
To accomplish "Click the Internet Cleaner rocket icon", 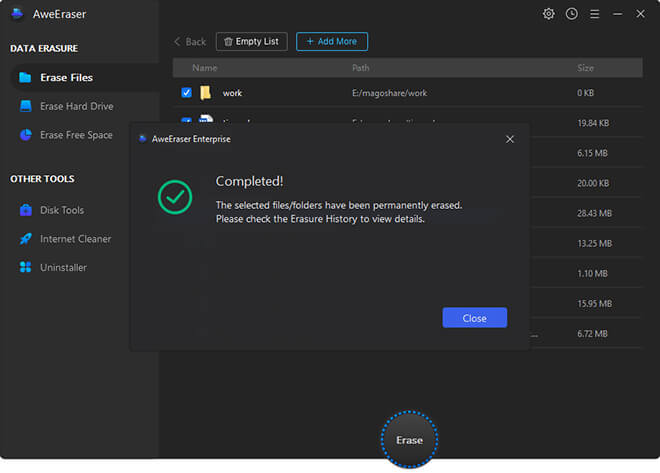I will coord(26,239).
